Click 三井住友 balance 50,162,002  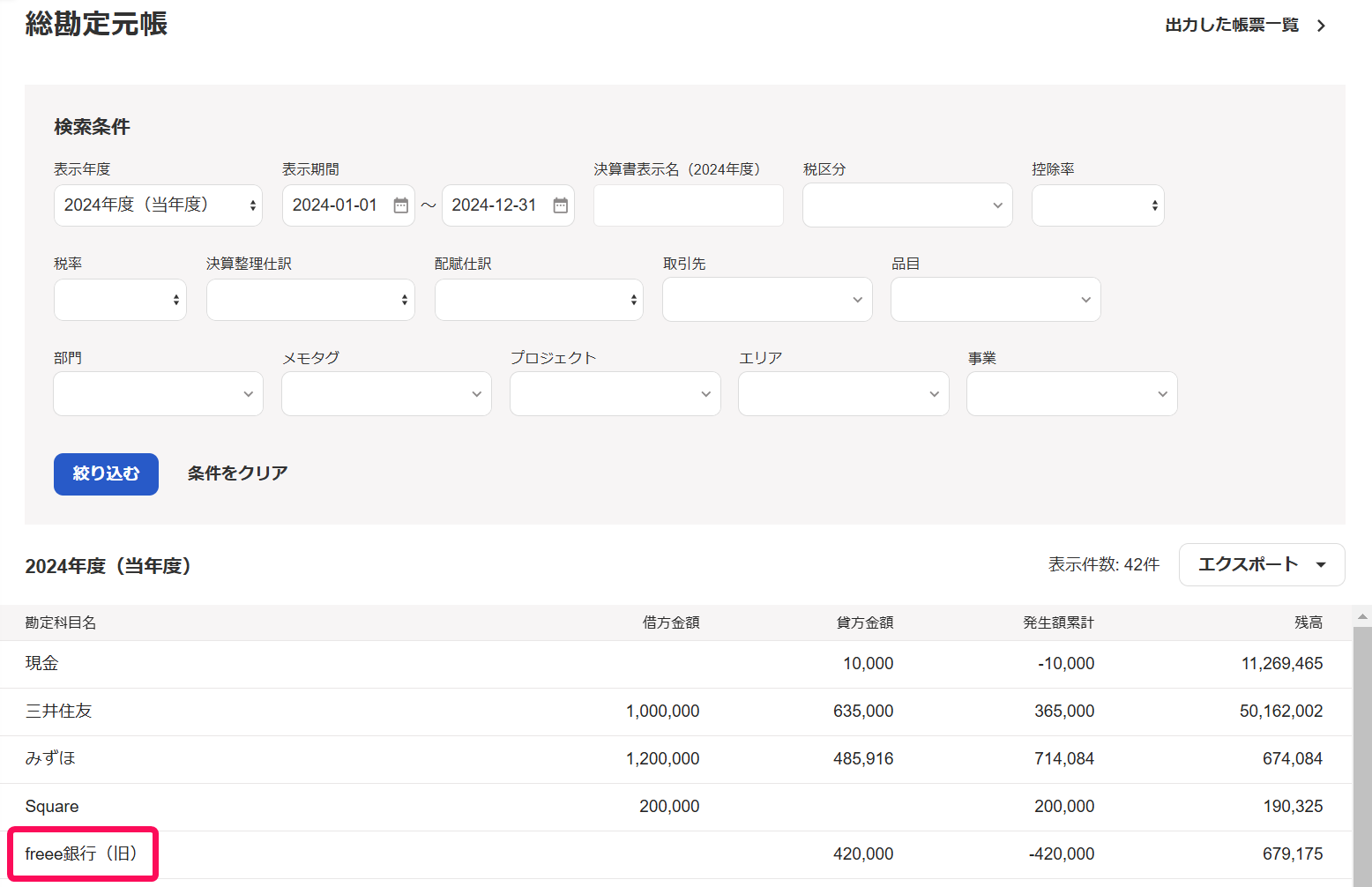pyautogui.click(x=1281, y=712)
